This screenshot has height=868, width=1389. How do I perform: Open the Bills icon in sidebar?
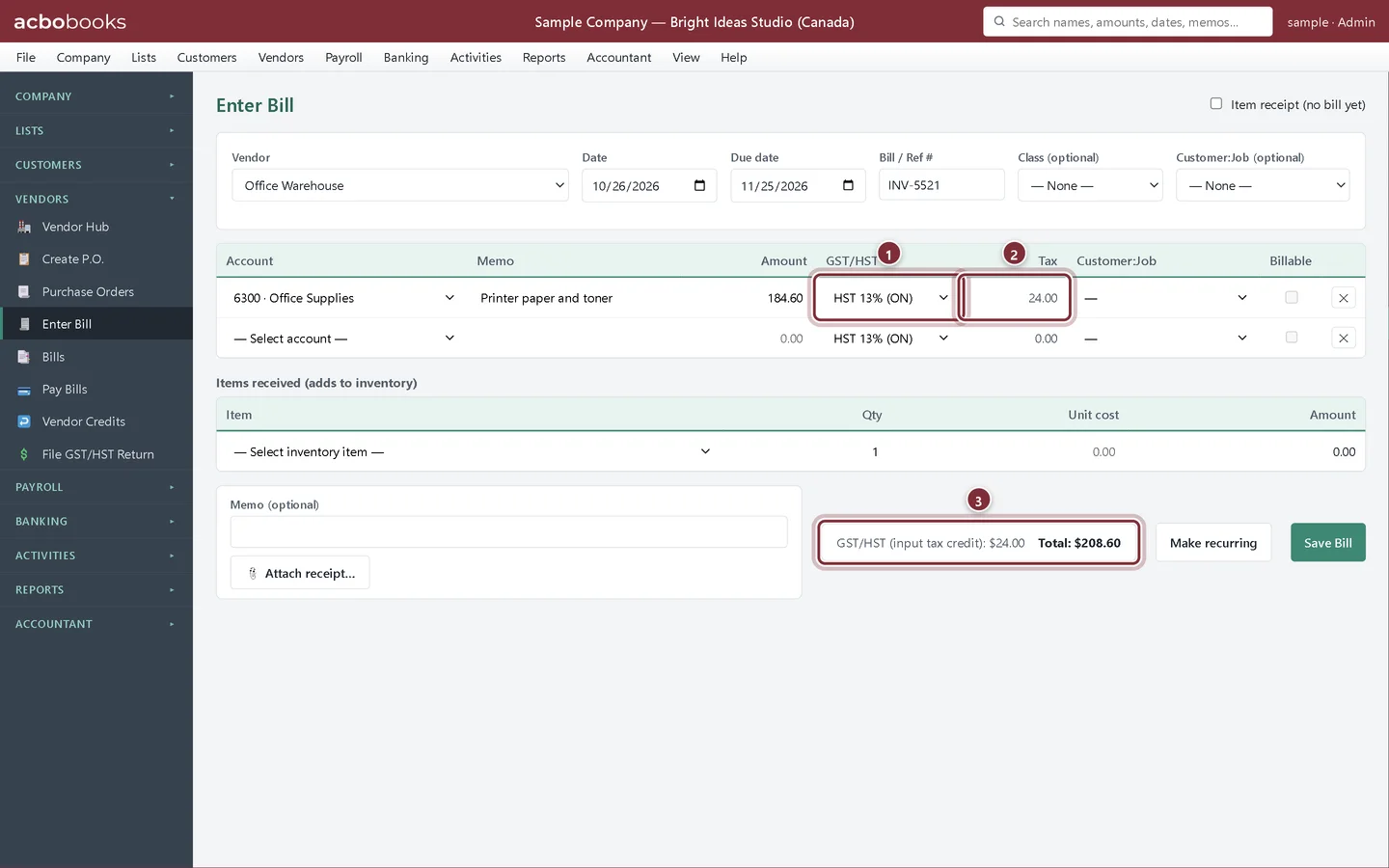[24, 357]
